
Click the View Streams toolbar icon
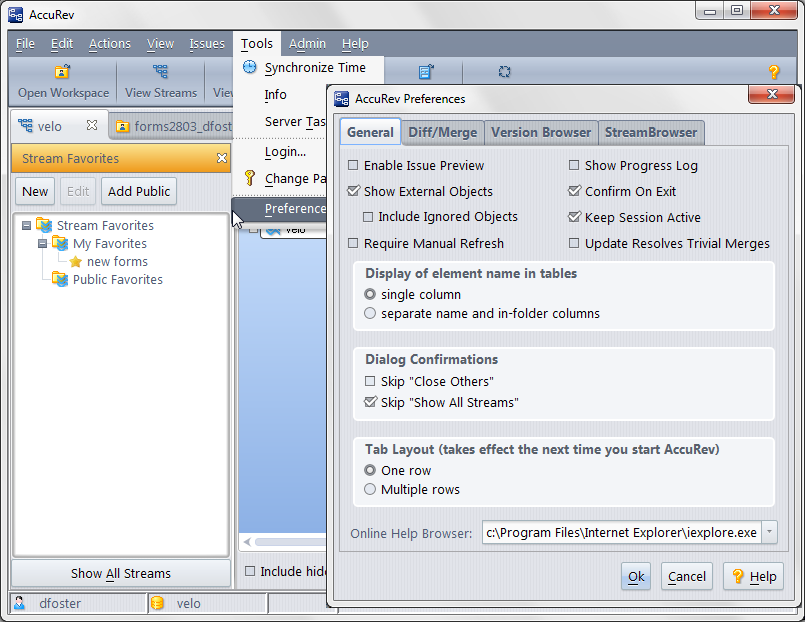click(x=160, y=72)
